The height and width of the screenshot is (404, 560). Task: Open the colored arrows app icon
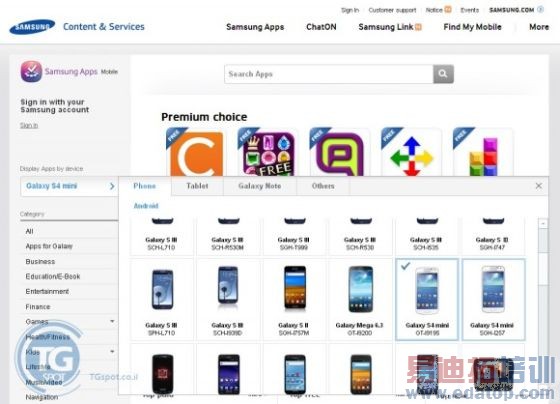pos(411,153)
